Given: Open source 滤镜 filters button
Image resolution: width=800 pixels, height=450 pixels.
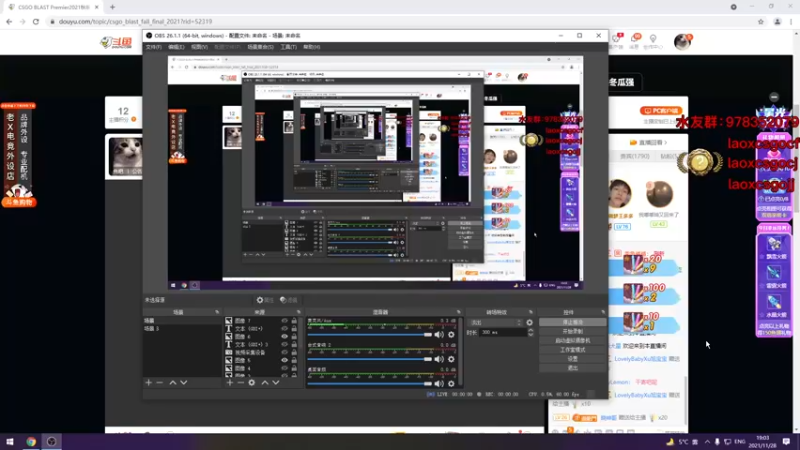Looking at the screenshot, I should (289, 300).
